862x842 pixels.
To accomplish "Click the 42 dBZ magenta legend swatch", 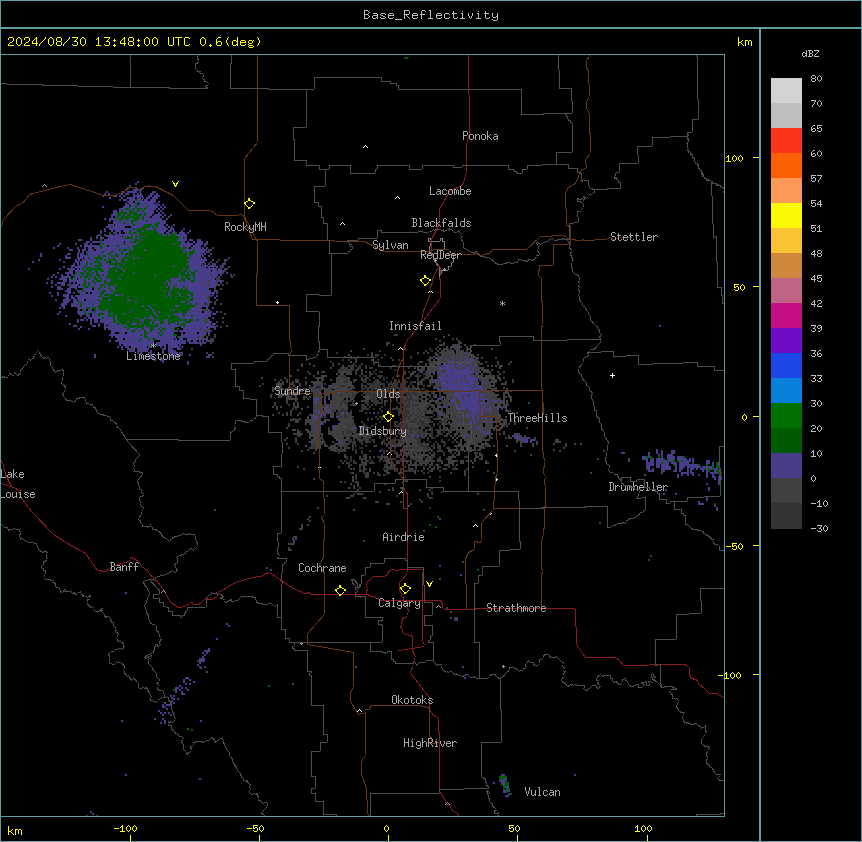I will (x=786, y=315).
